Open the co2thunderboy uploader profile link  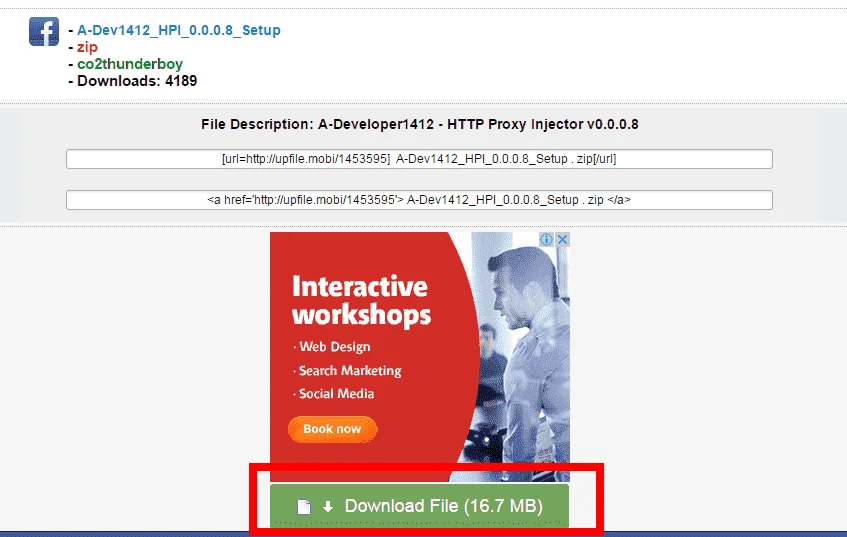pyautogui.click(x=130, y=64)
